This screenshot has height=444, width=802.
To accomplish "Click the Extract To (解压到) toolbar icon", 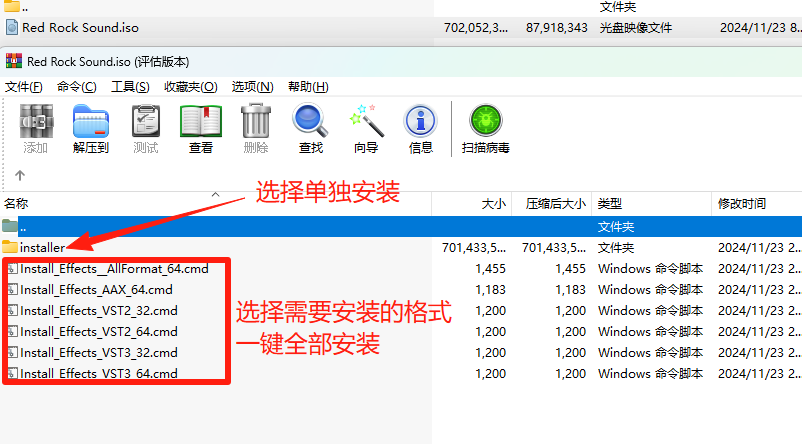I will (91, 121).
